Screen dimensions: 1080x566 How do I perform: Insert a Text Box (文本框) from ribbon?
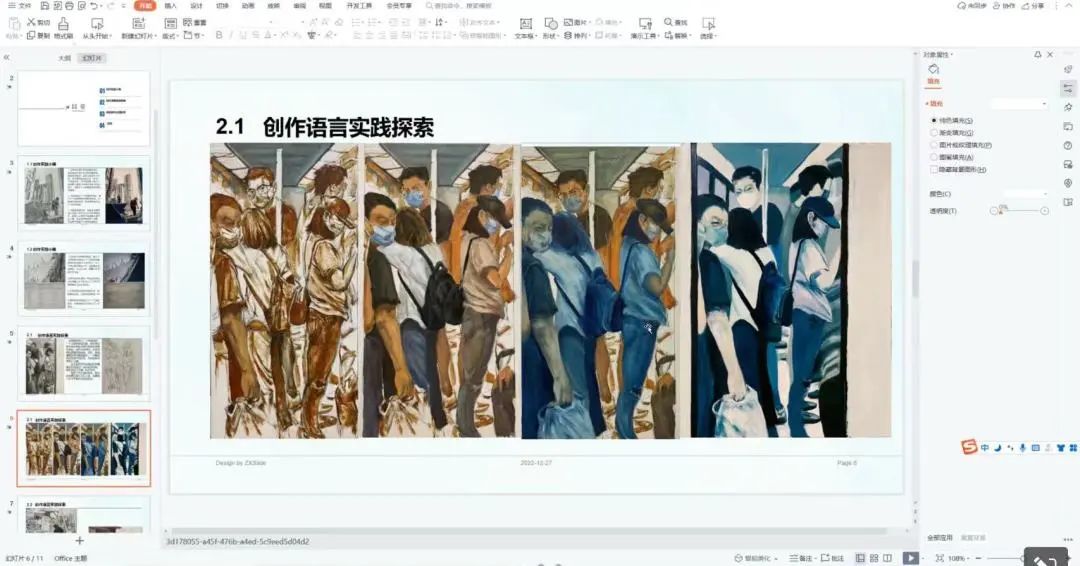click(526, 23)
